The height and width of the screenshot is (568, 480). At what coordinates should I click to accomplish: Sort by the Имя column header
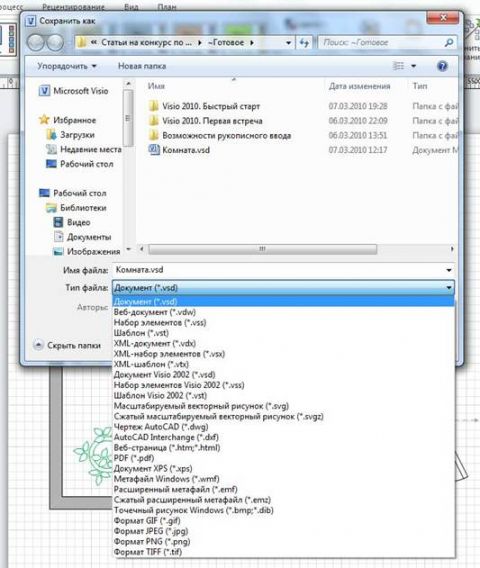coord(156,86)
